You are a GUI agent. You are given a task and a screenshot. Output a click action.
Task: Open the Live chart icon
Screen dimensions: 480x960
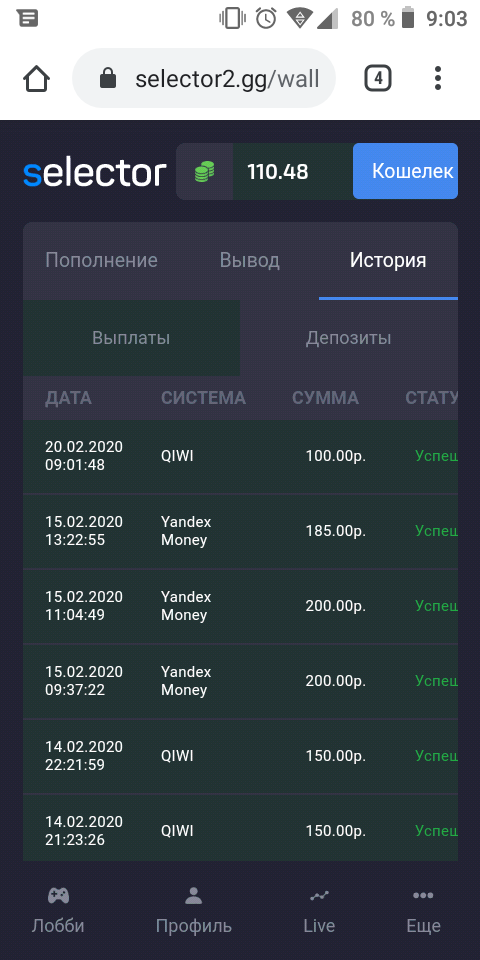tap(319, 896)
